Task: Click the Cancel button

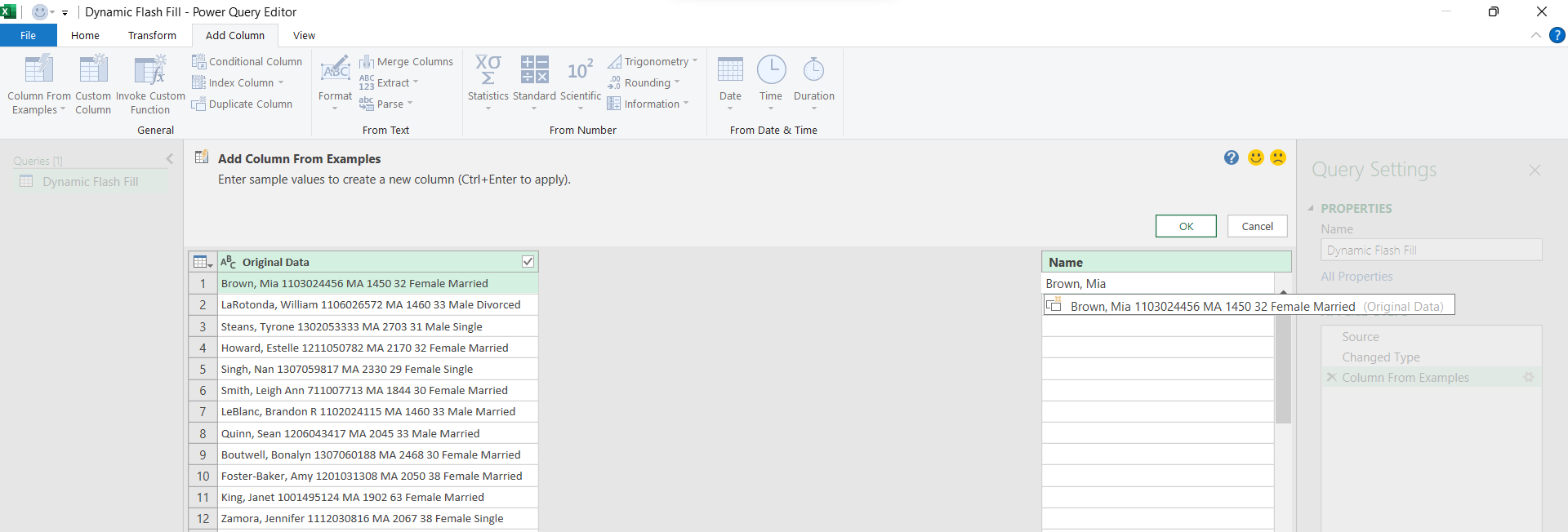Action: (x=1257, y=226)
